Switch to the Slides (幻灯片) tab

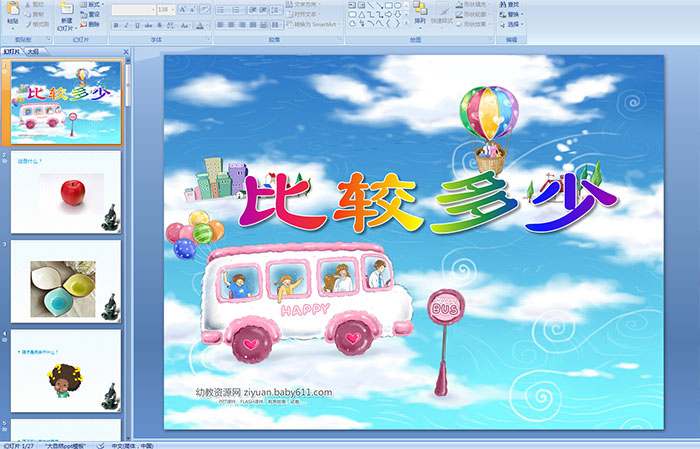click(12, 50)
